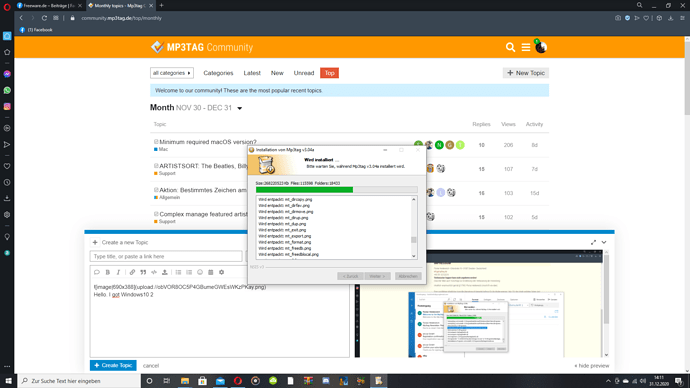Image resolution: width=690 pixels, height=388 pixels.
Task: Open a new browser tab
Action: [x=161, y=5]
